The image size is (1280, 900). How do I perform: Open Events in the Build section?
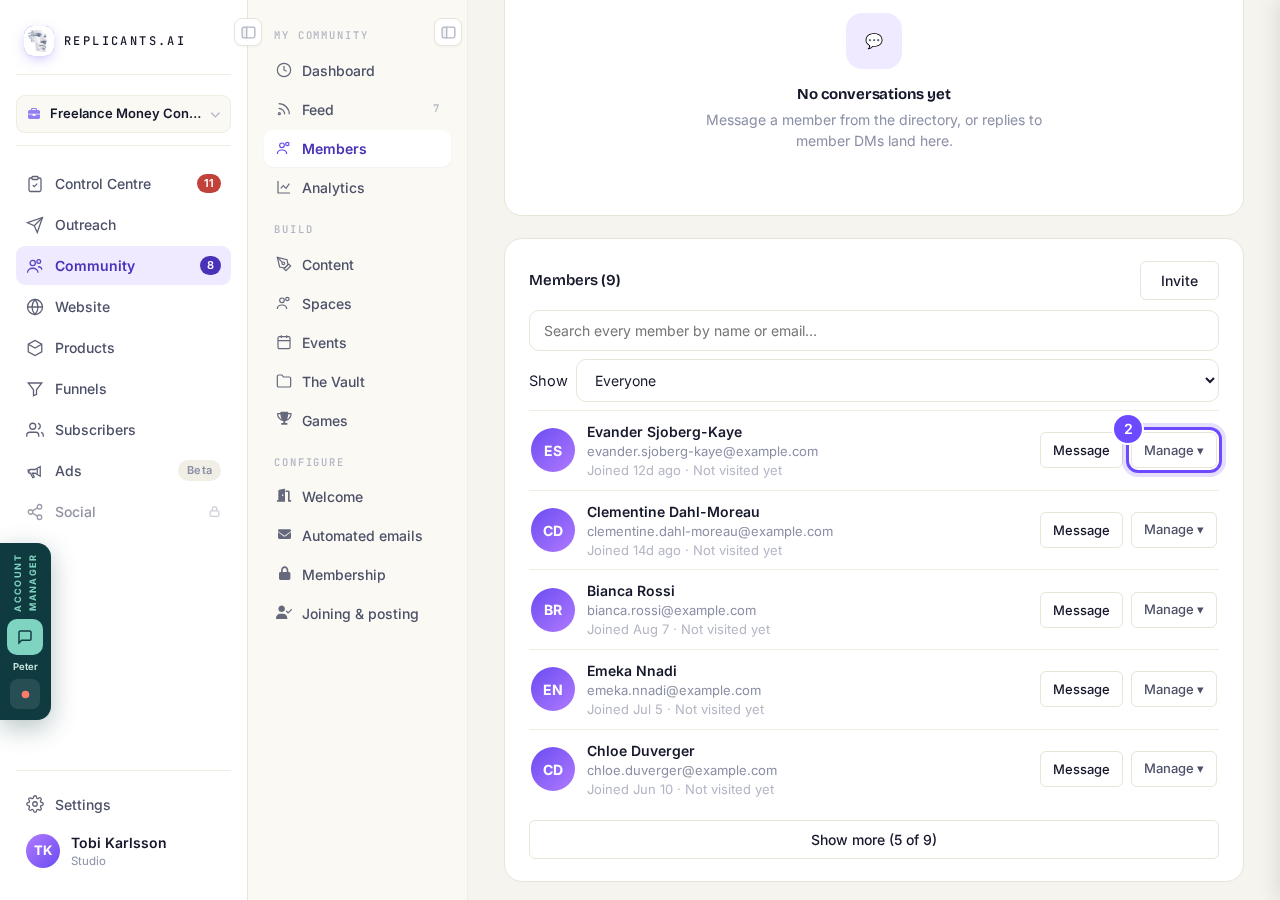(x=357, y=342)
